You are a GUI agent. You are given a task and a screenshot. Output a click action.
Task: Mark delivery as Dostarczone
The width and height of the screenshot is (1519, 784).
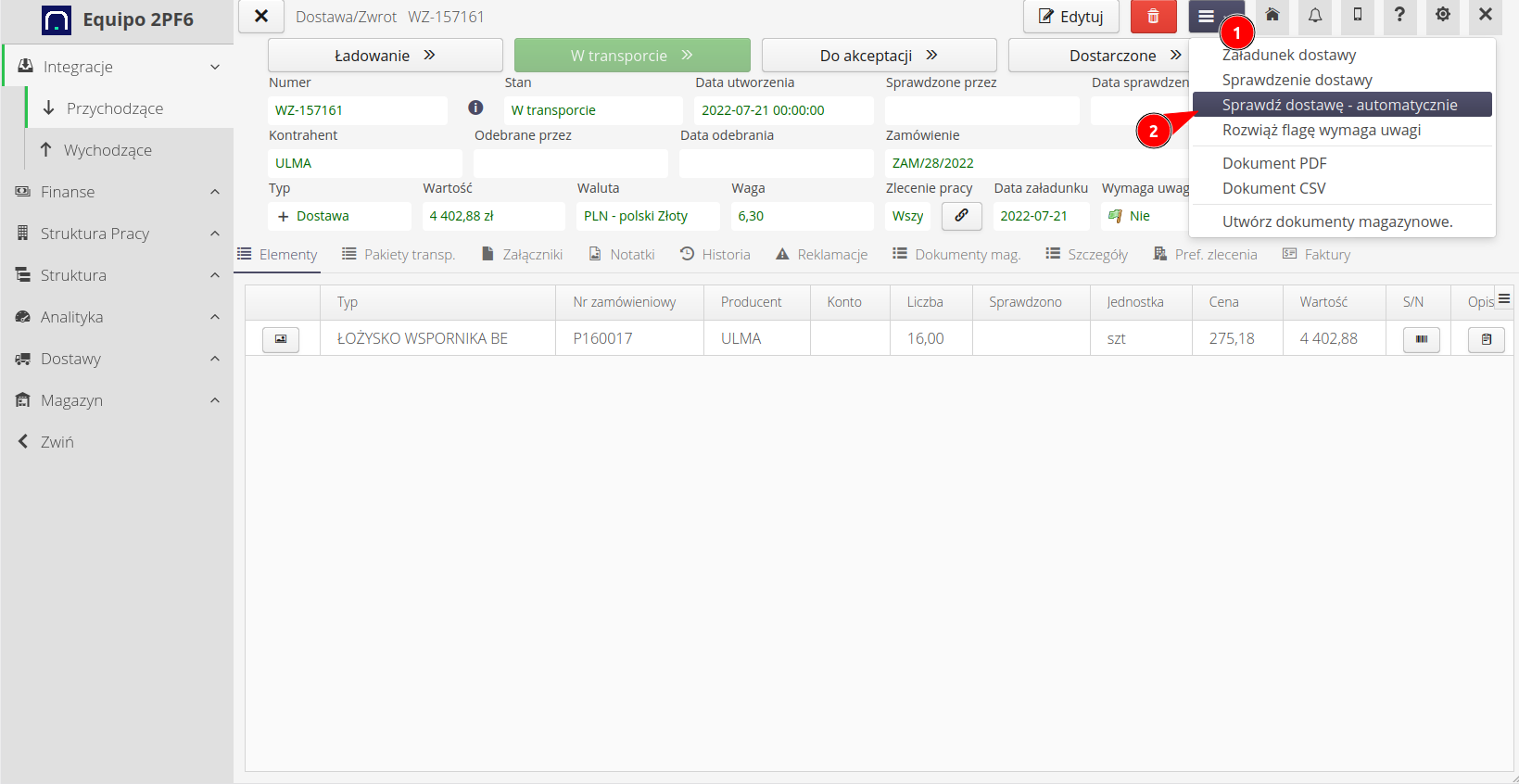coord(1099,55)
